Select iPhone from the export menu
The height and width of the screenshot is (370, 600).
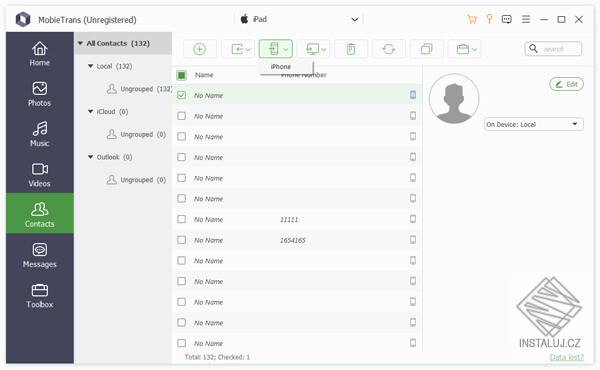click(x=281, y=67)
